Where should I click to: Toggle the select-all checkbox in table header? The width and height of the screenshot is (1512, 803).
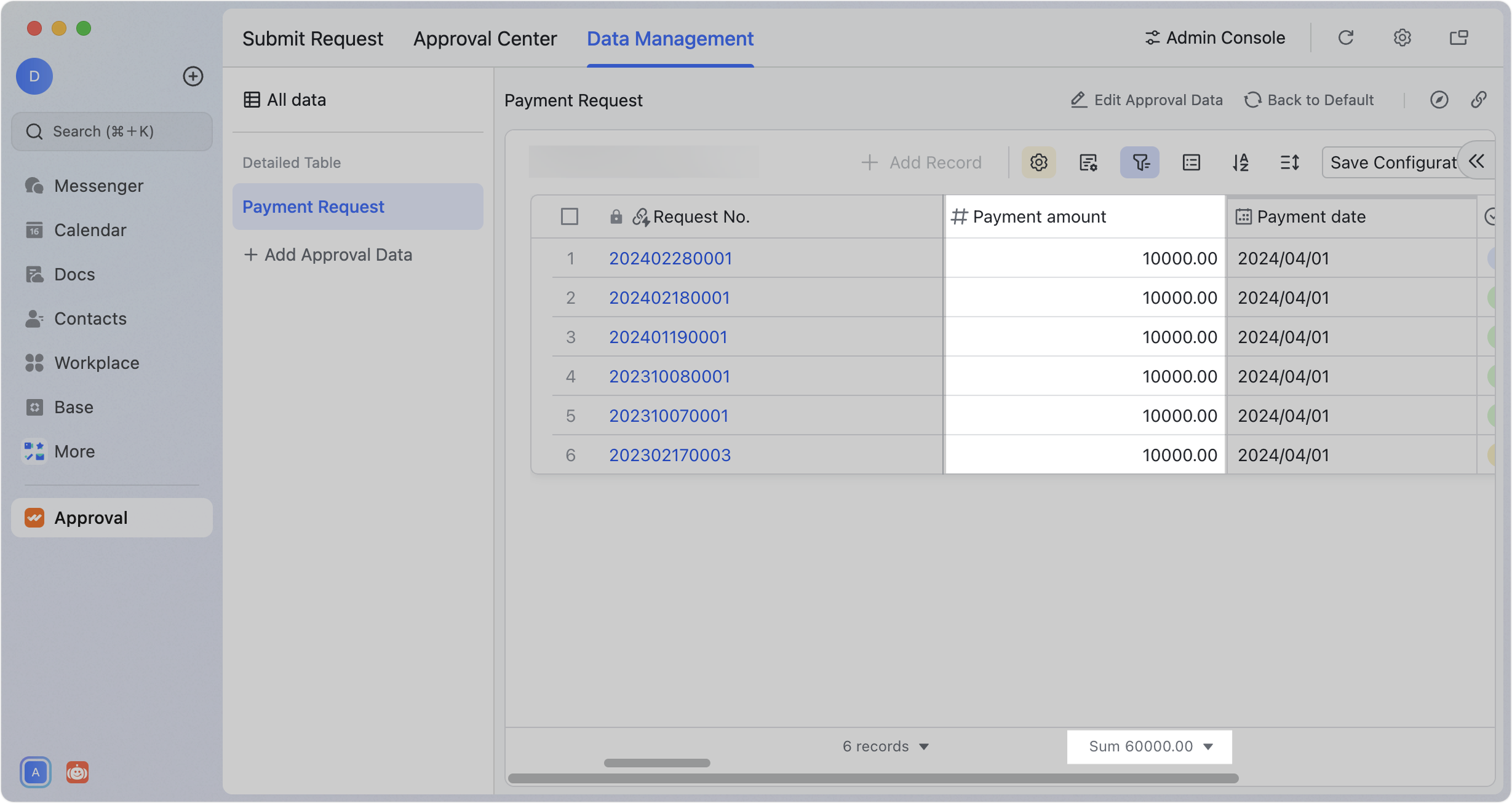click(x=570, y=216)
